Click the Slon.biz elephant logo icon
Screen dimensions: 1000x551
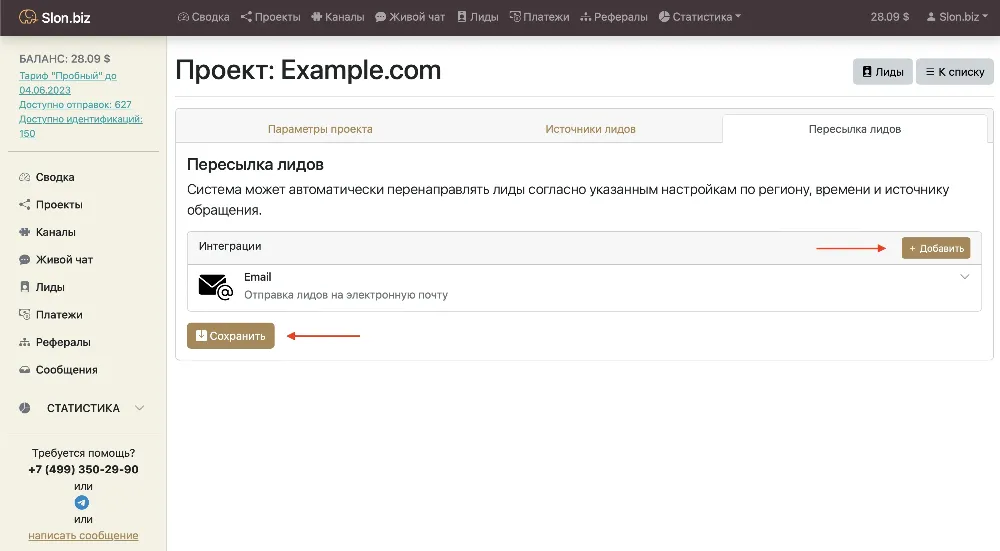point(28,17)
